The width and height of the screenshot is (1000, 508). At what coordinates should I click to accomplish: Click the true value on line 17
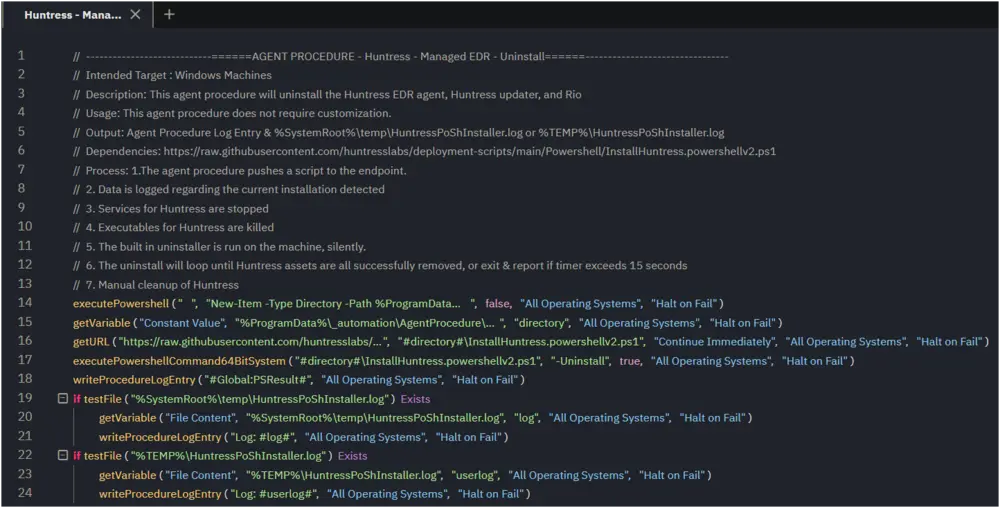click(629, 361)
